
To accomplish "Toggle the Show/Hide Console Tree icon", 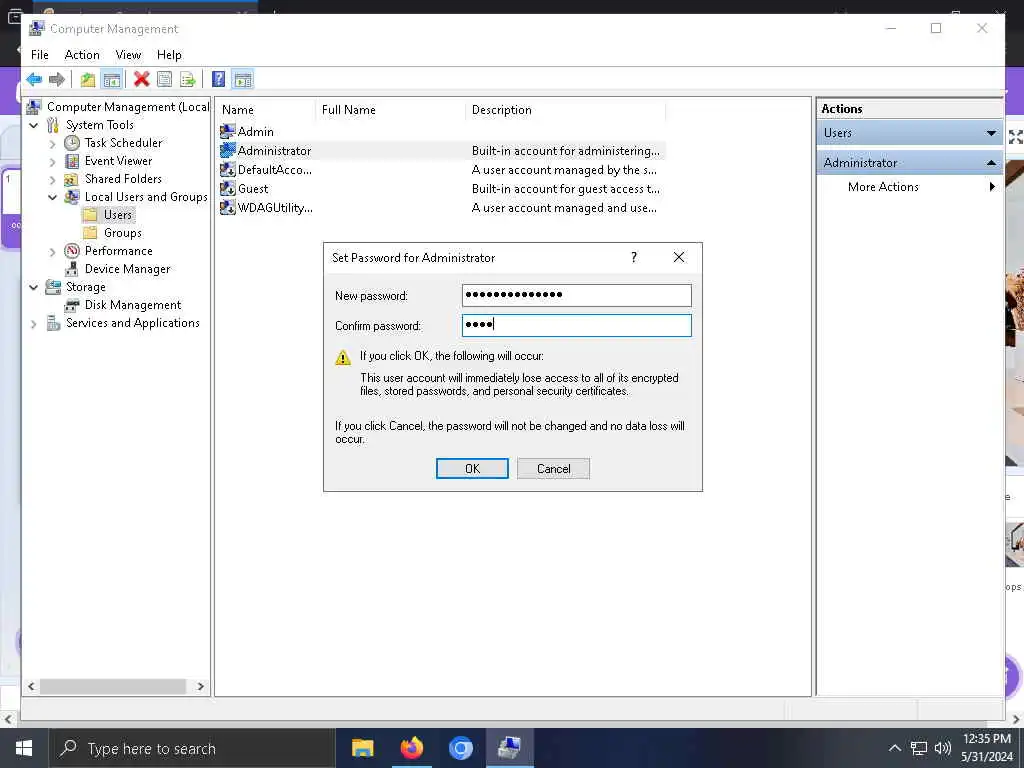I will 112,80.
